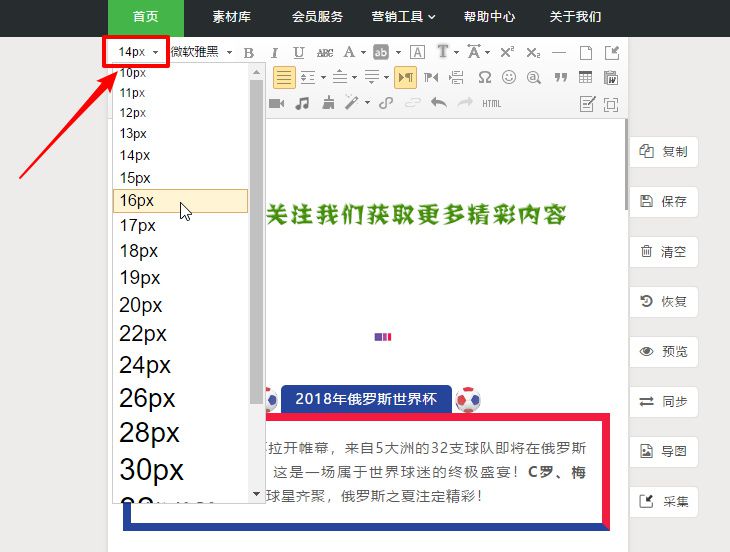Insert a horizontal rule line

[x=559, y=53]
